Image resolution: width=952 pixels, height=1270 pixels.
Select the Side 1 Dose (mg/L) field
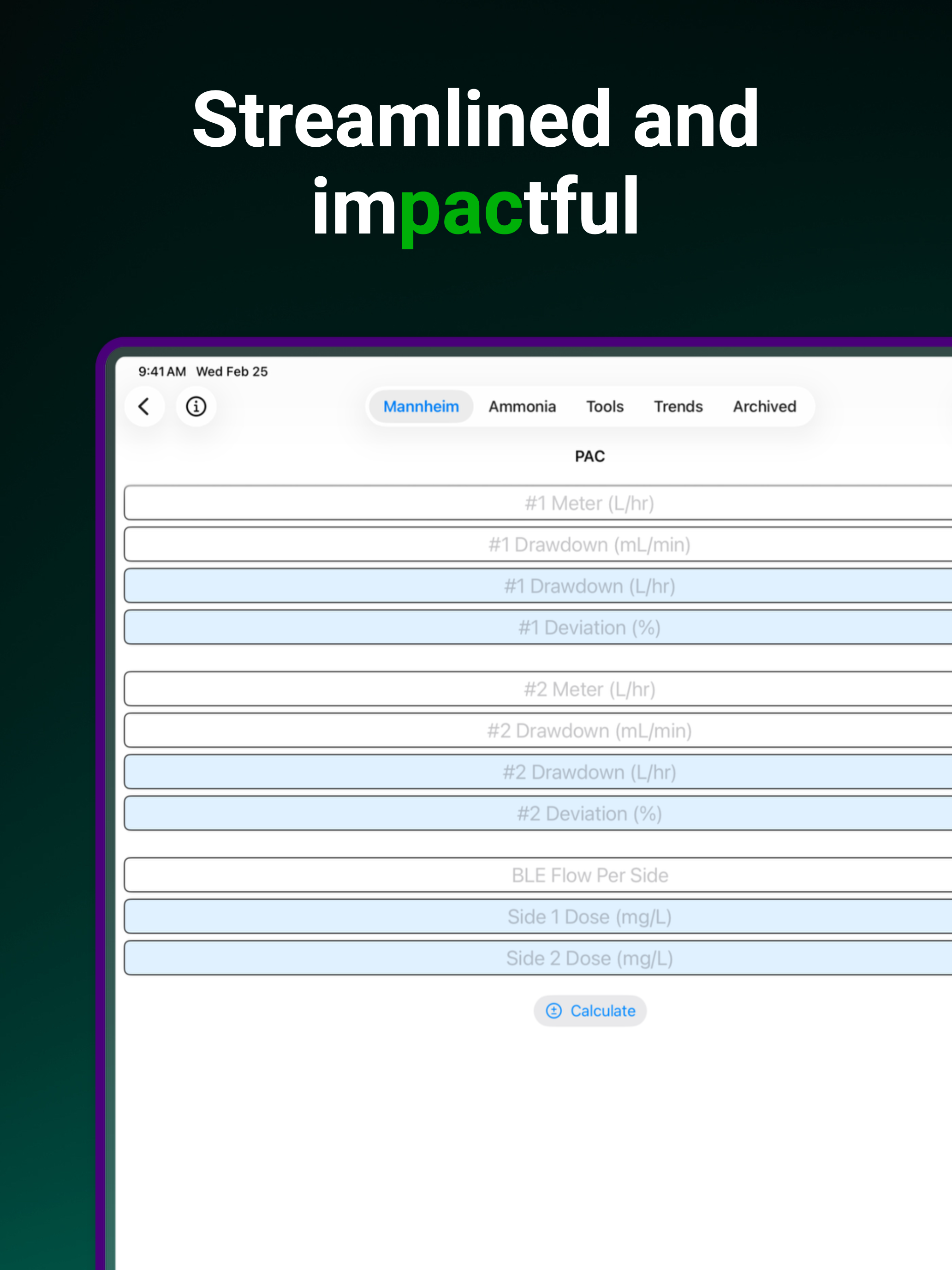click(538, 917)
